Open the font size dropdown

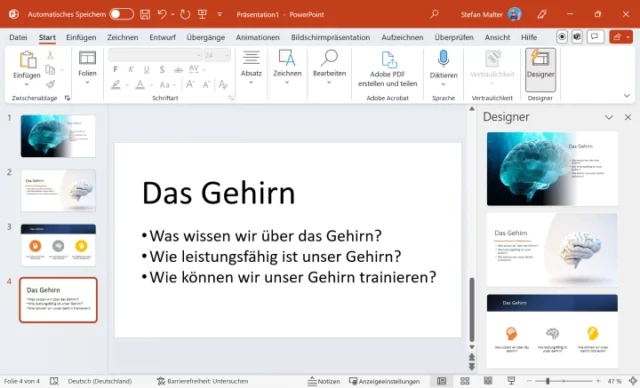227,55
